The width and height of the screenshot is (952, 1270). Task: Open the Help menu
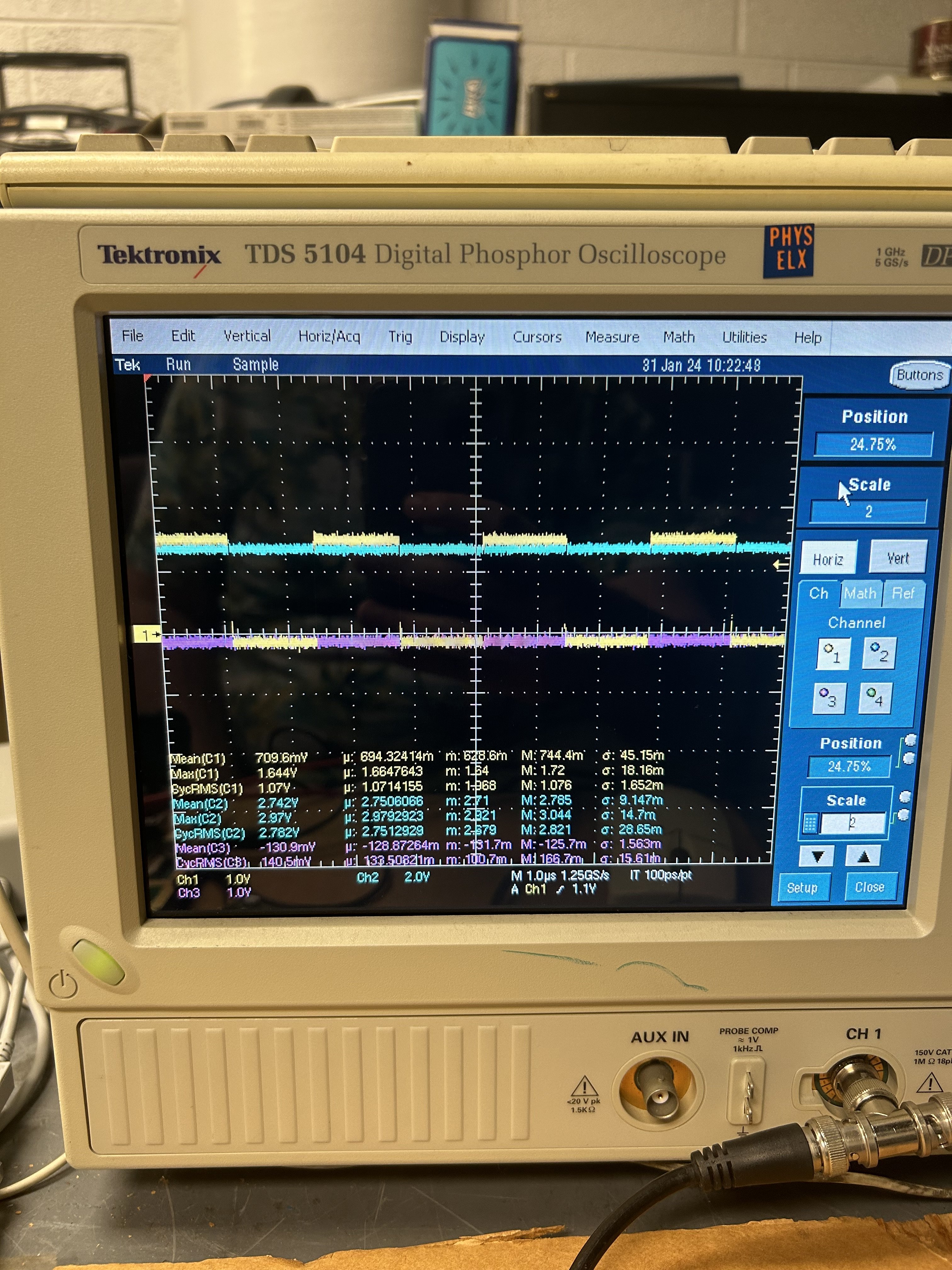[807, 338]
